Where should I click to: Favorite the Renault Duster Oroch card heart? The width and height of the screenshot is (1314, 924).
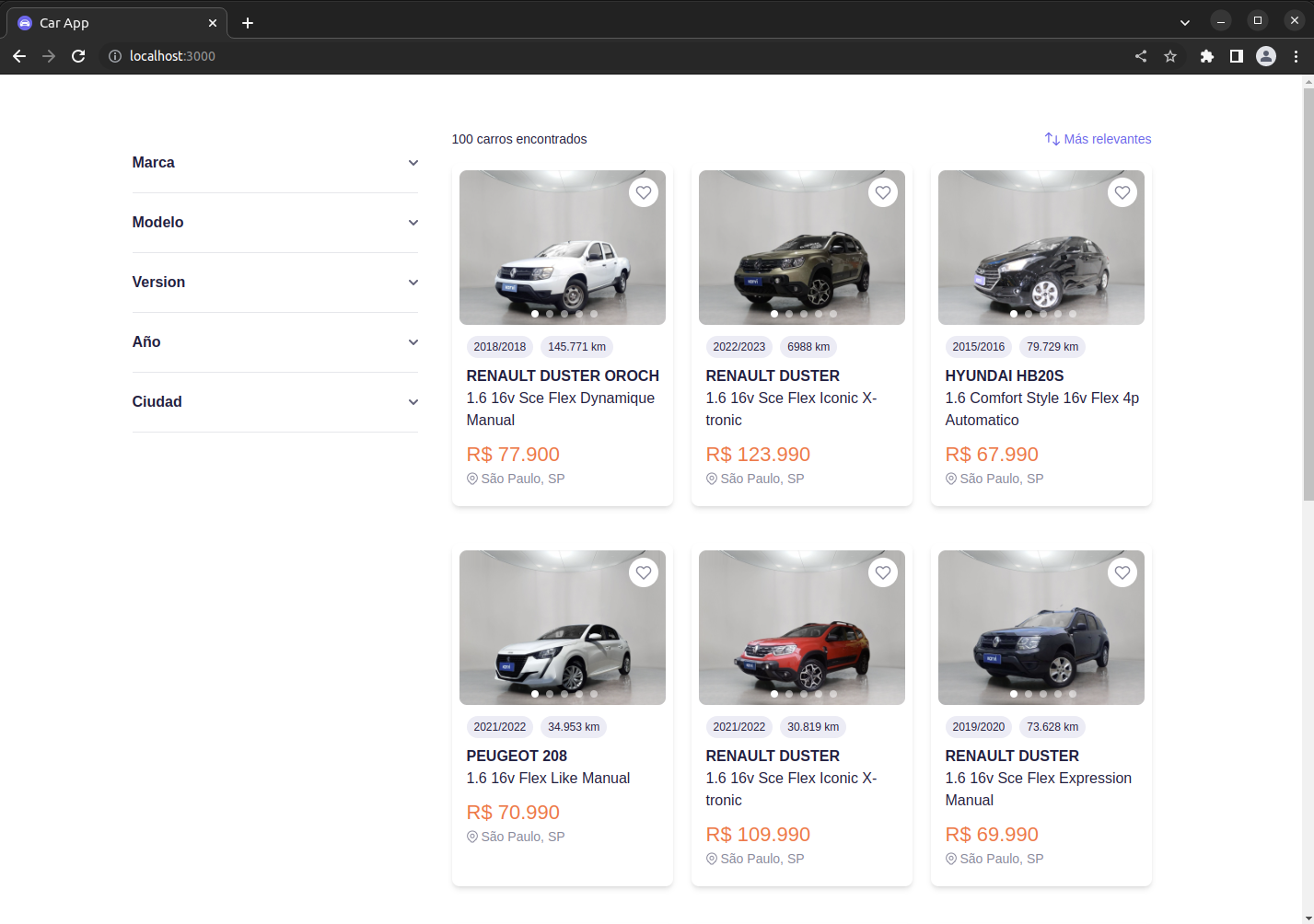pos(644,192)
